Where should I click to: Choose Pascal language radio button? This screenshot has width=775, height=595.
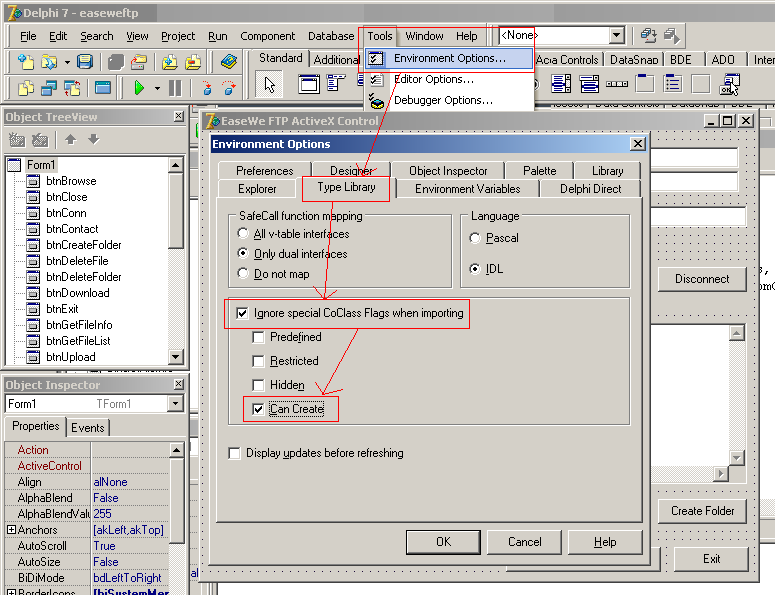click(475, 238)
